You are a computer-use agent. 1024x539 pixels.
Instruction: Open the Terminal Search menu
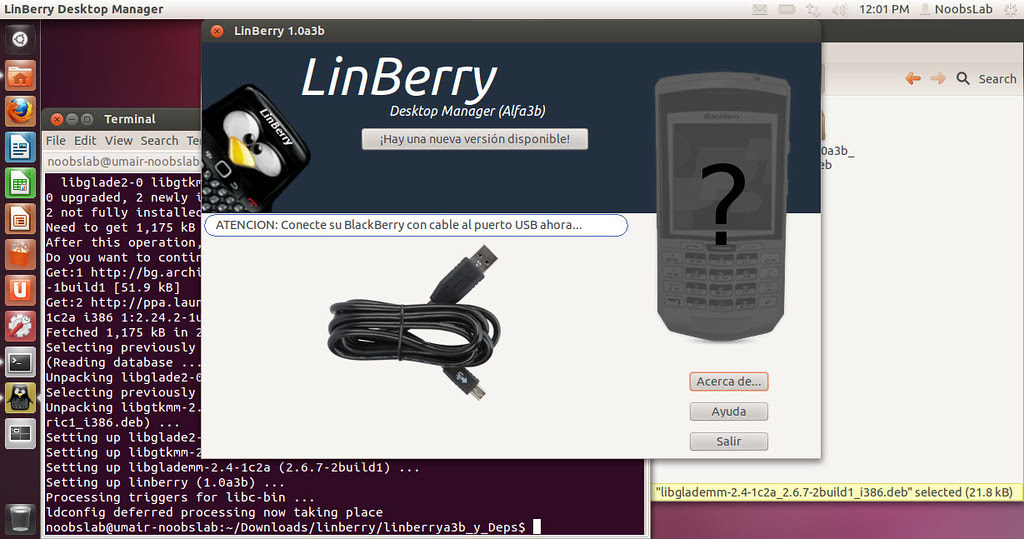[159, 140]
